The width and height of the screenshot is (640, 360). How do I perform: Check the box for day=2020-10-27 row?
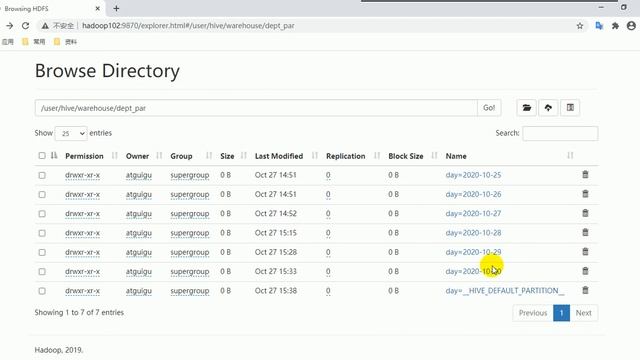click(x=42, y=213)
